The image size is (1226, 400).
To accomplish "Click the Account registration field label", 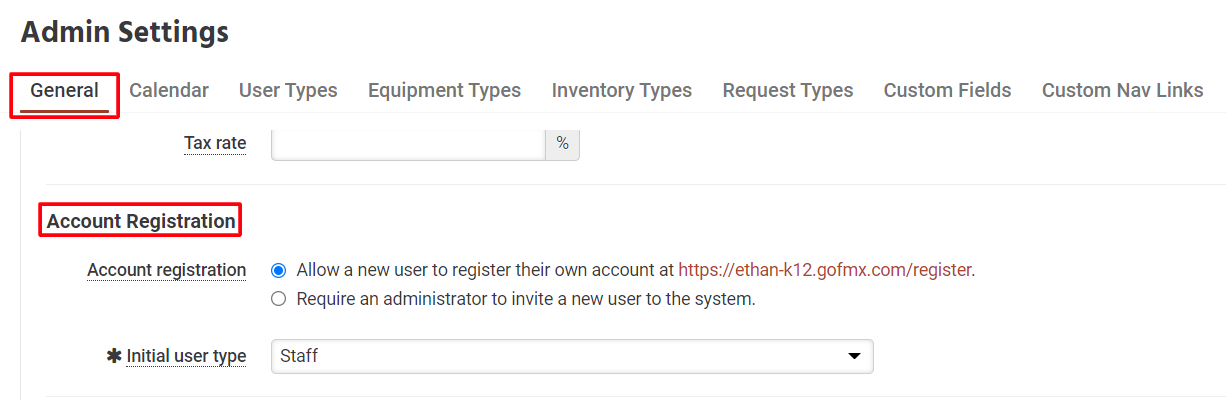I will point(166,270).
